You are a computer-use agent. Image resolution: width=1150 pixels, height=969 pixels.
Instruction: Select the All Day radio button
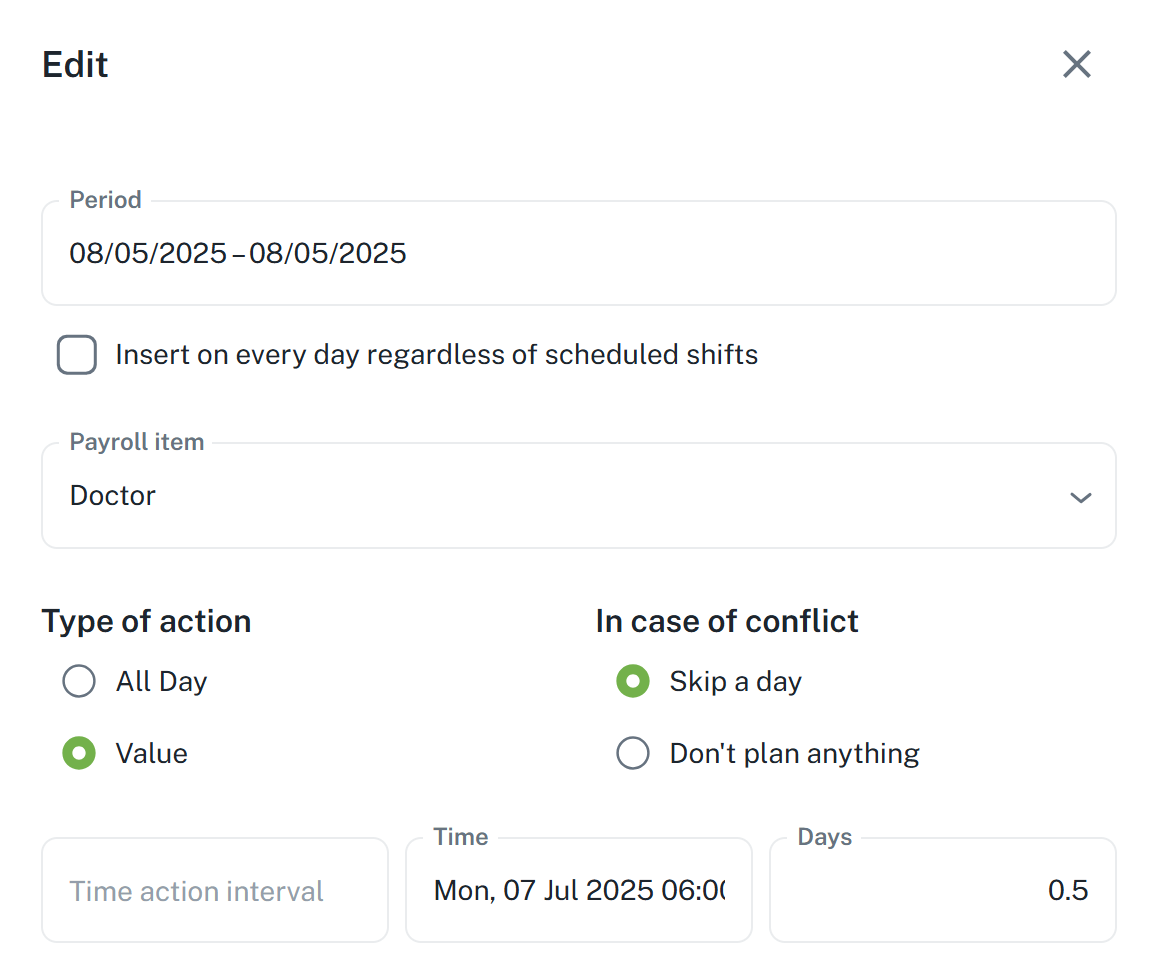point(79,682)
